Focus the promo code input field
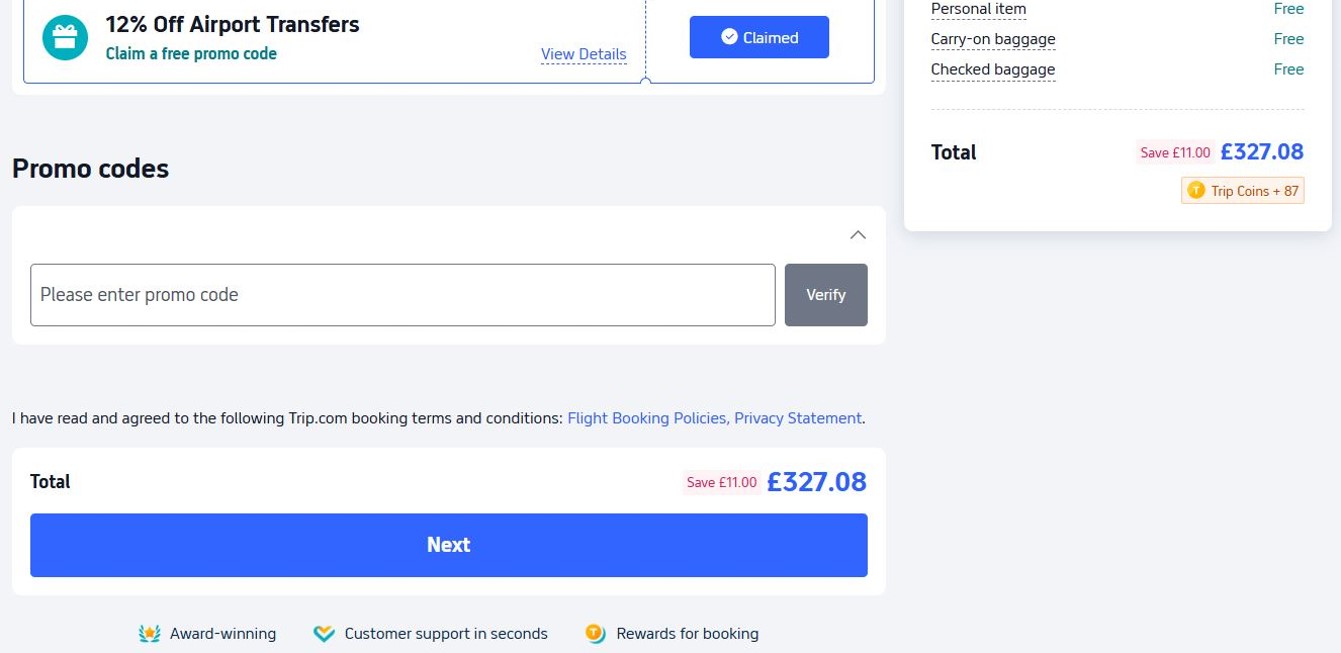Screen dimensions: 1341x653 (x=402, y=295)
